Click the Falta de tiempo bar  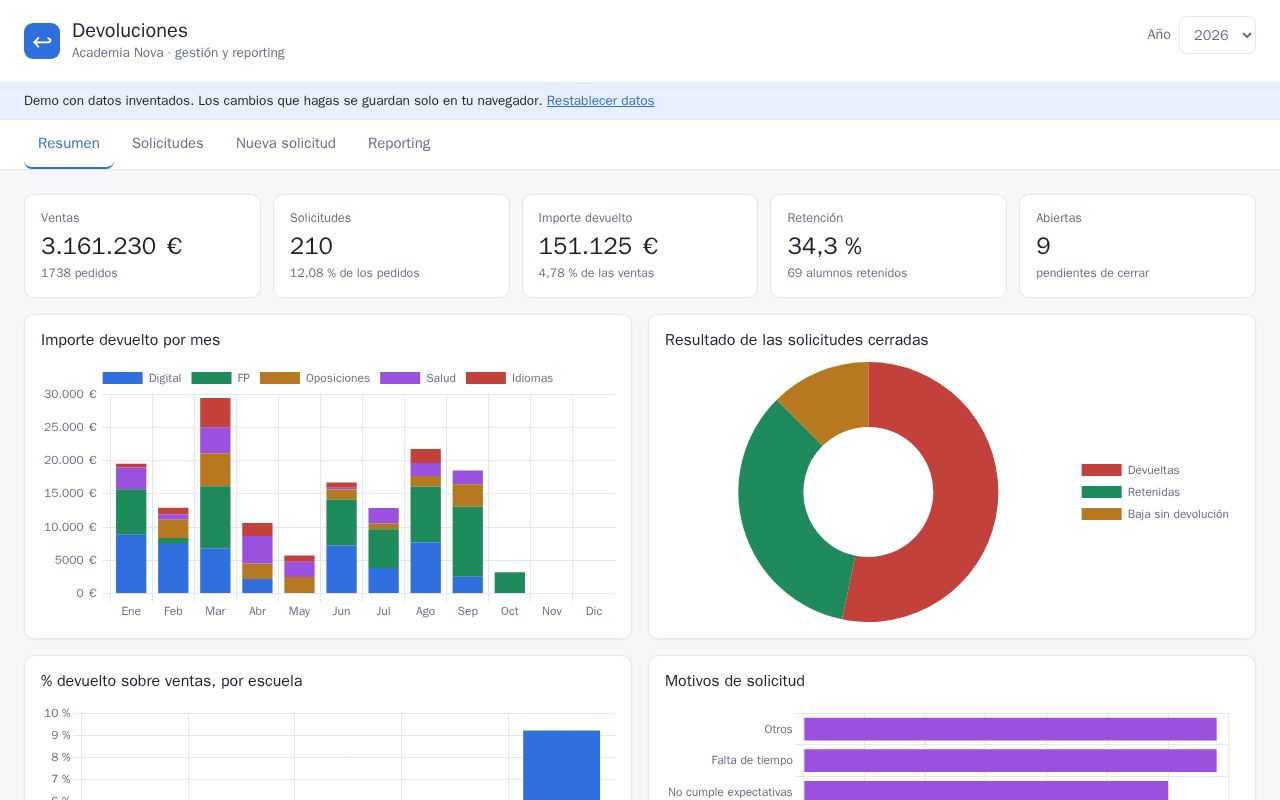point(1010,760)
